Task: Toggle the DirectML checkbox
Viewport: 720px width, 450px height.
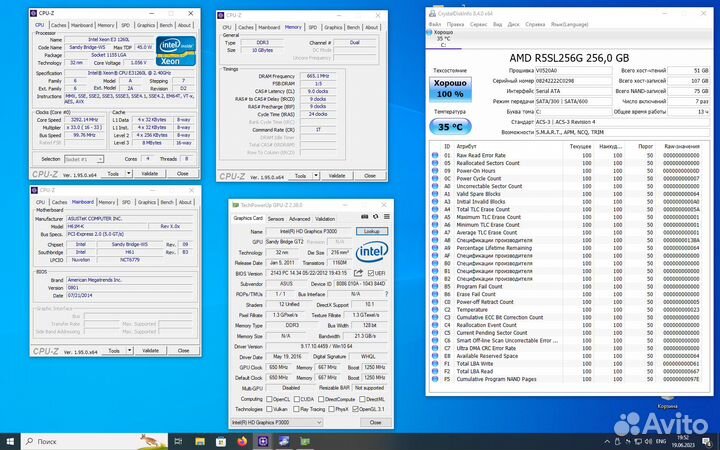Action: 362,399
